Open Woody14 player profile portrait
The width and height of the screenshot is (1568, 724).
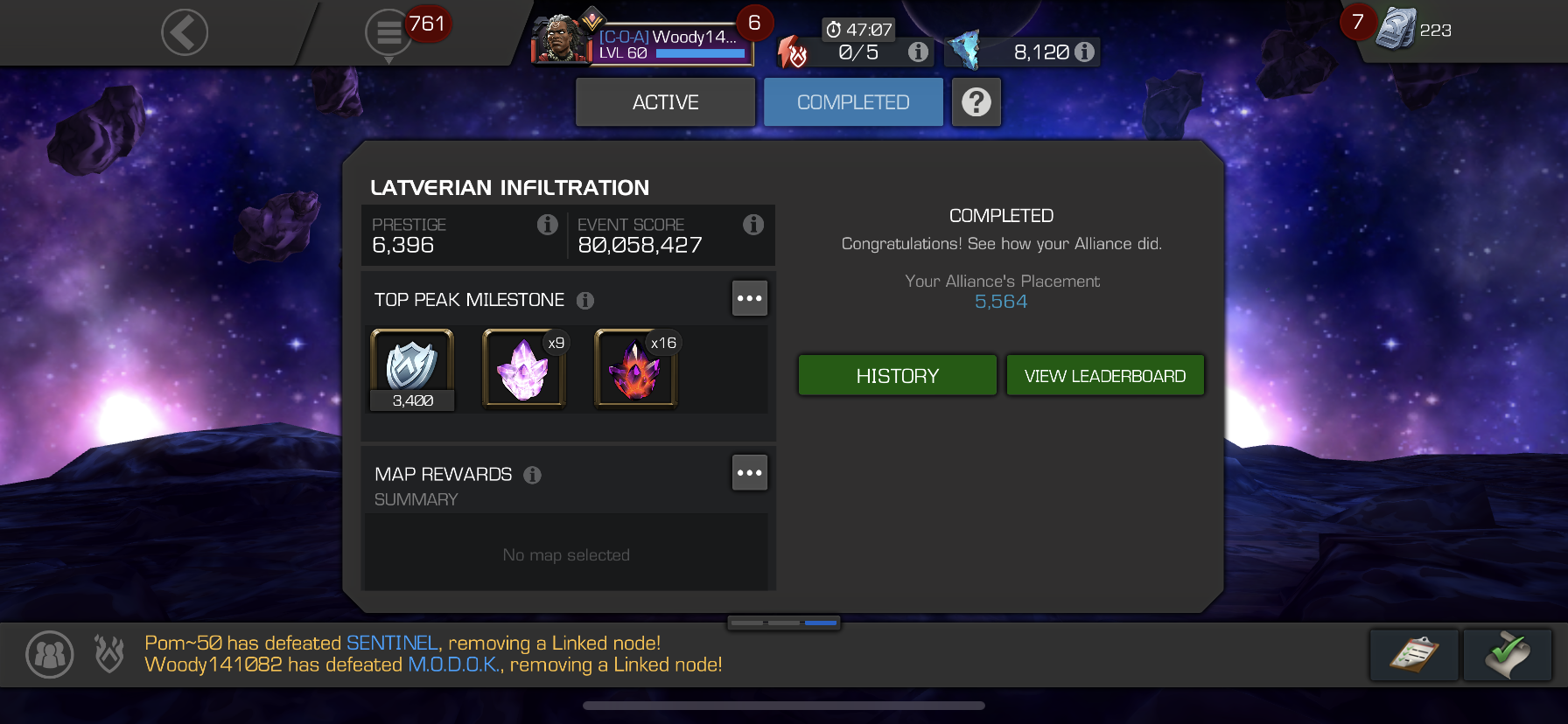click(561, 38)
